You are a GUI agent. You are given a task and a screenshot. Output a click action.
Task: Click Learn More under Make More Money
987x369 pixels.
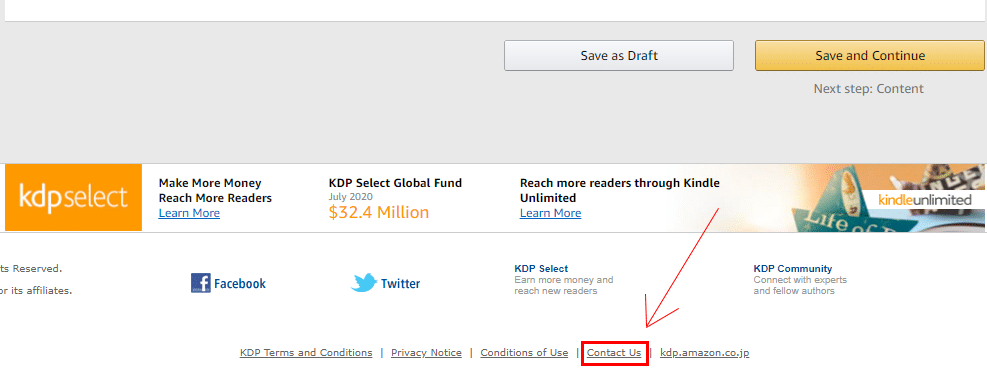189,213
